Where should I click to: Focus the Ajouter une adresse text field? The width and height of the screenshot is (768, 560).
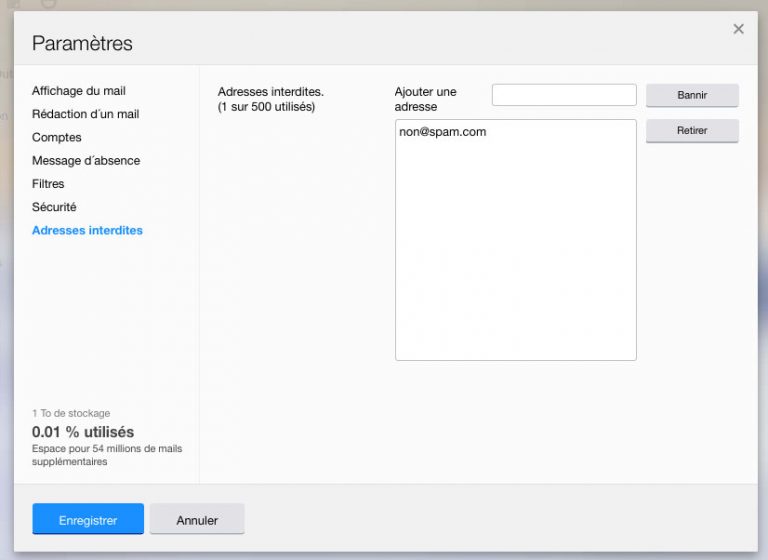(564, 95)
